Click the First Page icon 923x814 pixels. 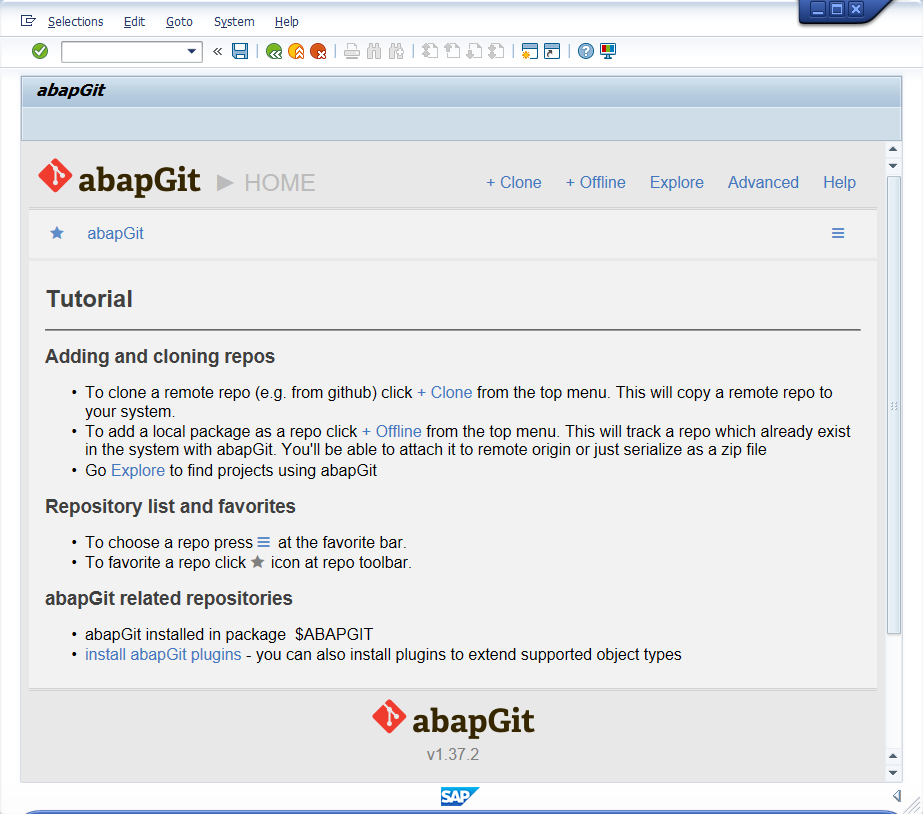[430, 51]
